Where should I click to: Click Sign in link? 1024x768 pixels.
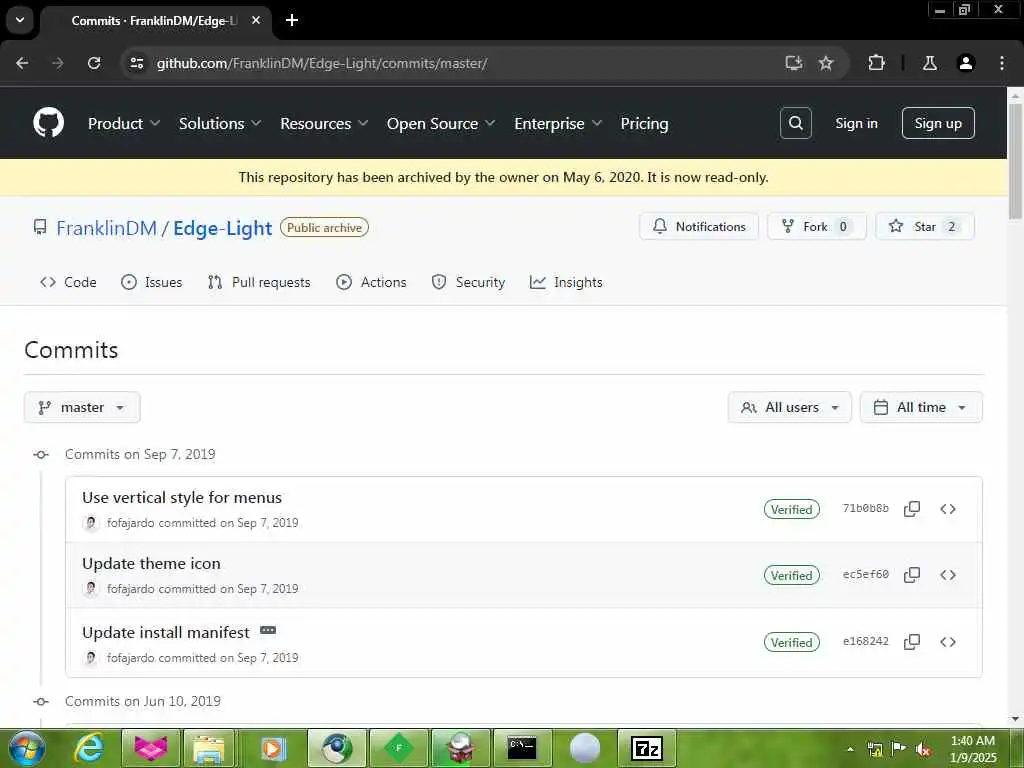[x=856, y=123]
